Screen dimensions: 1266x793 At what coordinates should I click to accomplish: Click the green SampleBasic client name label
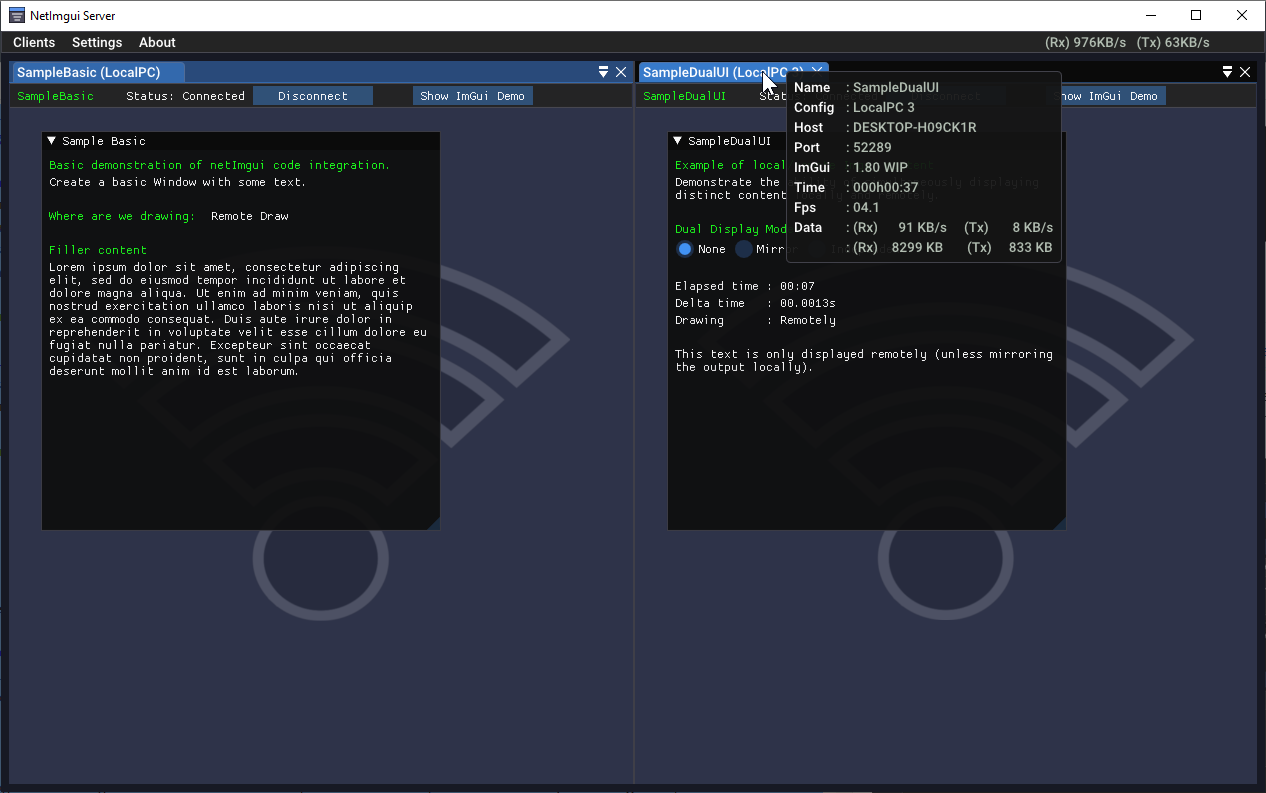coord(55,96)
